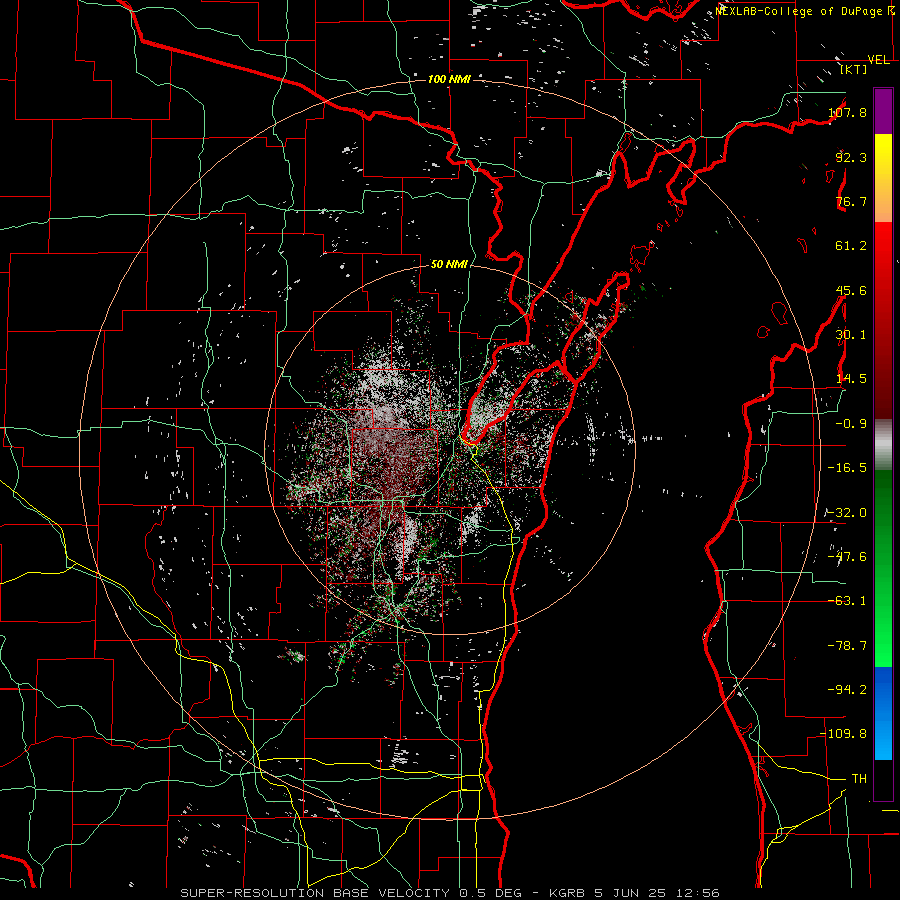Viewport: 900px width, 900px height.
Task: Select the -47.6 velocity scale value
Action: click(x=847, y=557)
